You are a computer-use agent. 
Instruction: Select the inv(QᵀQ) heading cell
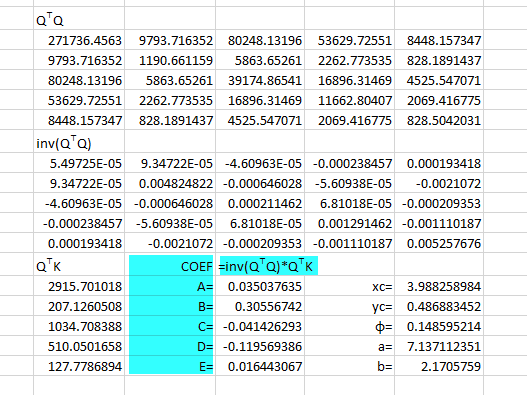click(79, 142)
